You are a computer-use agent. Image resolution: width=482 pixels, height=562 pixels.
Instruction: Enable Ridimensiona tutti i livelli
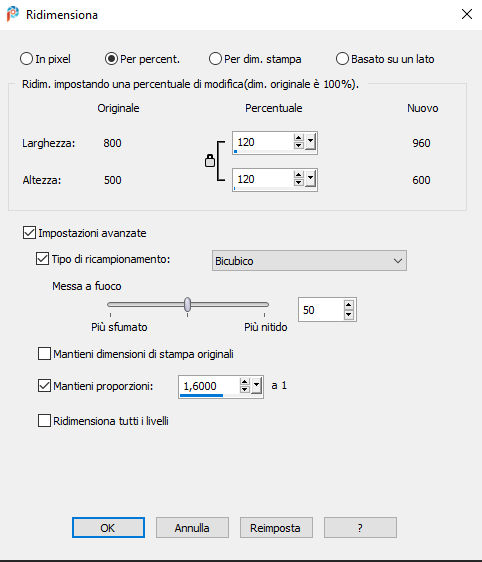pyautogui.click(x=44, y=420)
